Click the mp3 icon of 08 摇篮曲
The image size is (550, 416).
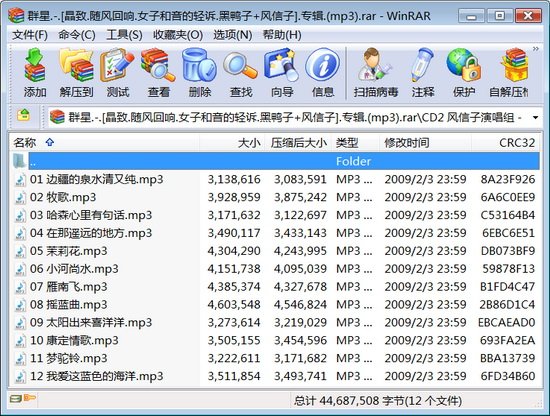(x=20, y=305)
